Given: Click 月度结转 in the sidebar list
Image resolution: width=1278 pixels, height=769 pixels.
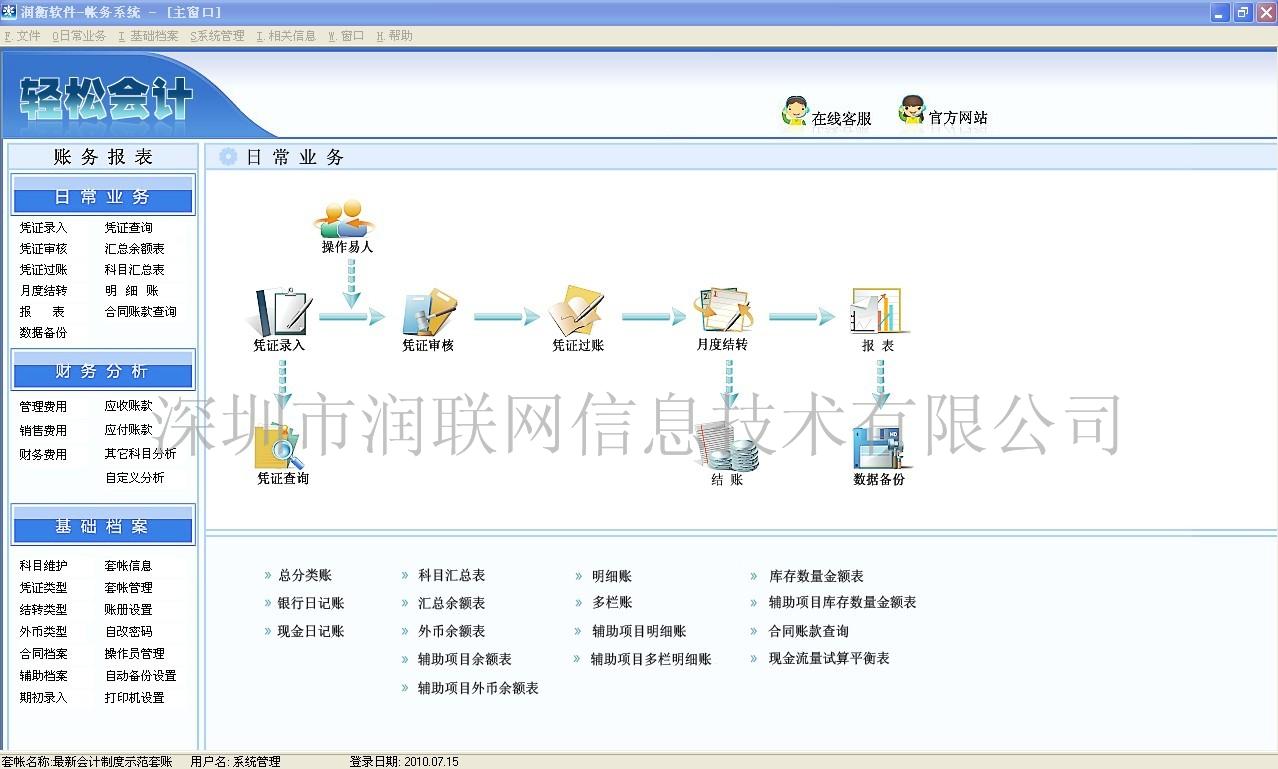Looking at the screenshot, I should [43, 291].
